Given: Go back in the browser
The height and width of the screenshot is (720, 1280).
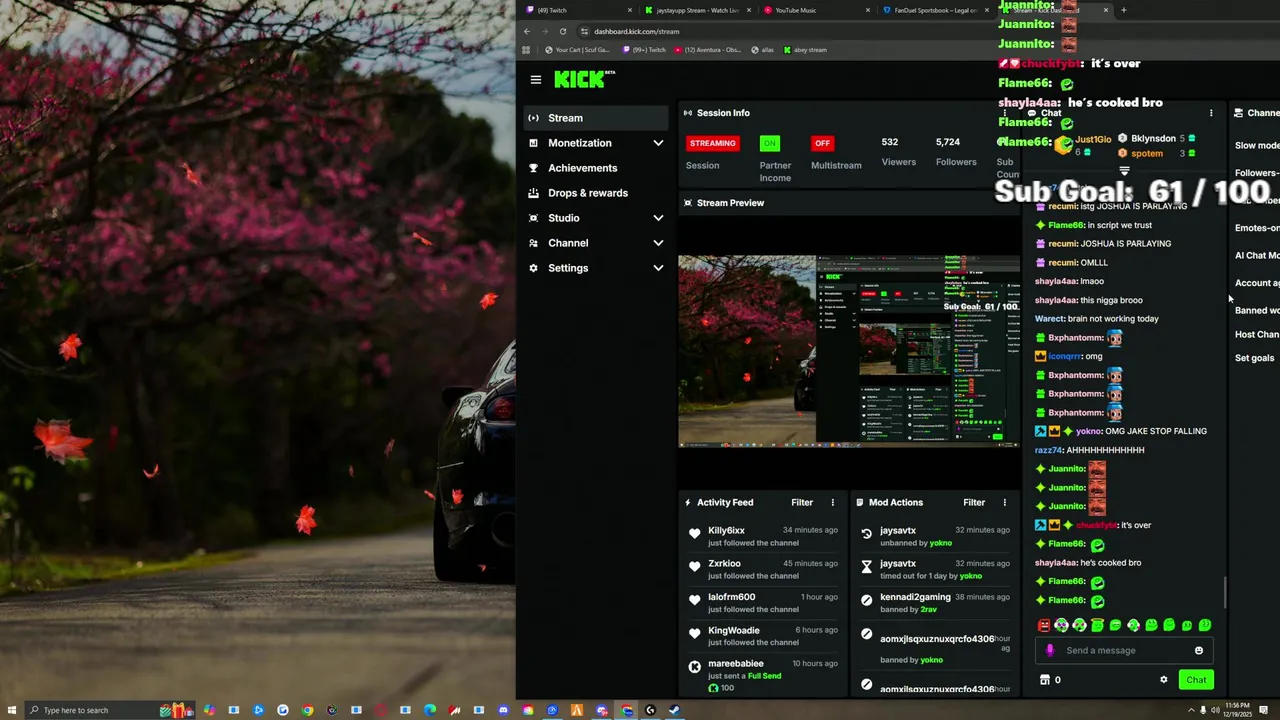Looking at the screenshot, I should tap(527, 31).
